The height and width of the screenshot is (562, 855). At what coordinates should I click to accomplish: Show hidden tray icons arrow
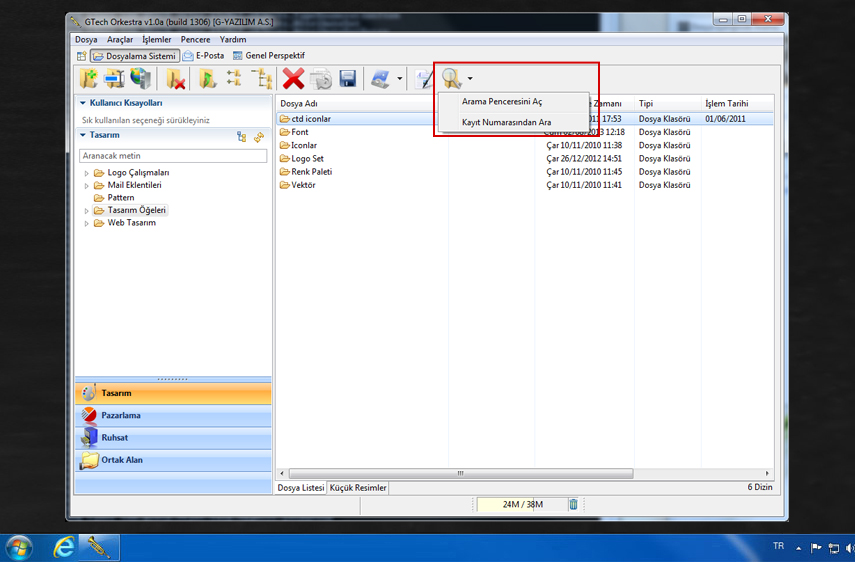[799, 549]
